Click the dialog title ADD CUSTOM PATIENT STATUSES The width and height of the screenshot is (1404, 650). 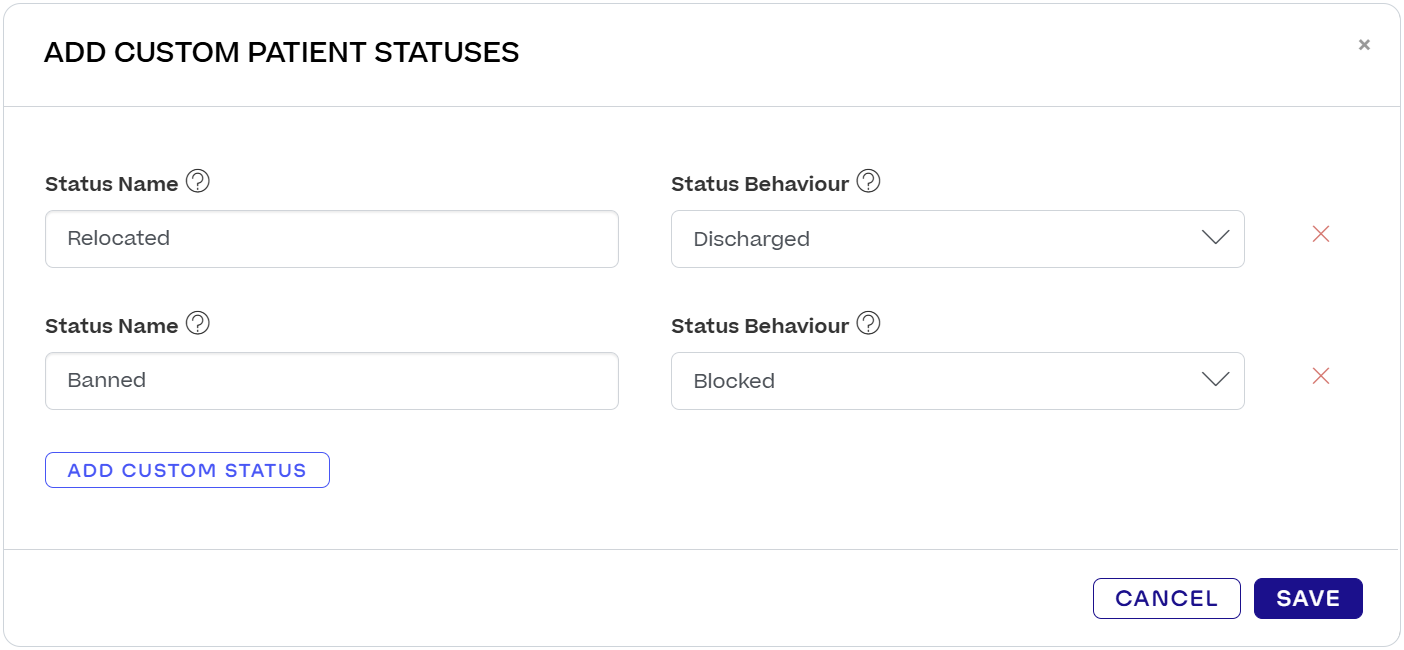pos(281,52)
